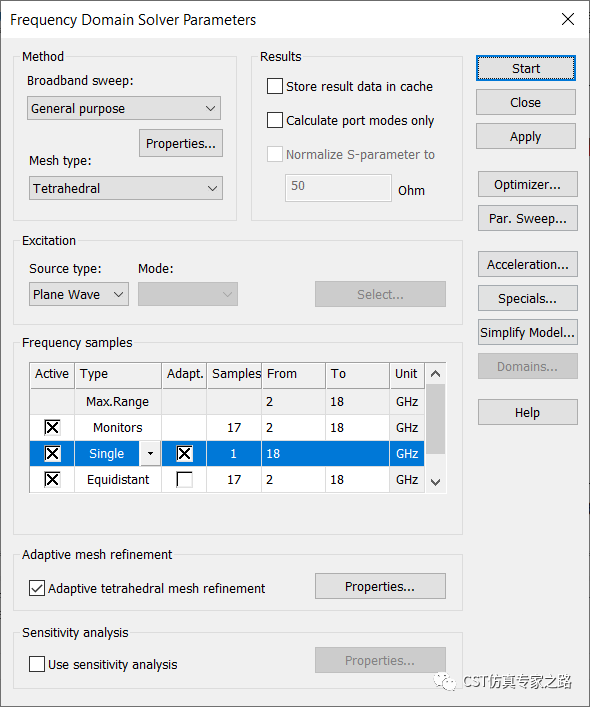The width and height of the screenshot is (590, 707).
Task: Enable Use sensitivity analysis checkbox
Action: (37, 664)
